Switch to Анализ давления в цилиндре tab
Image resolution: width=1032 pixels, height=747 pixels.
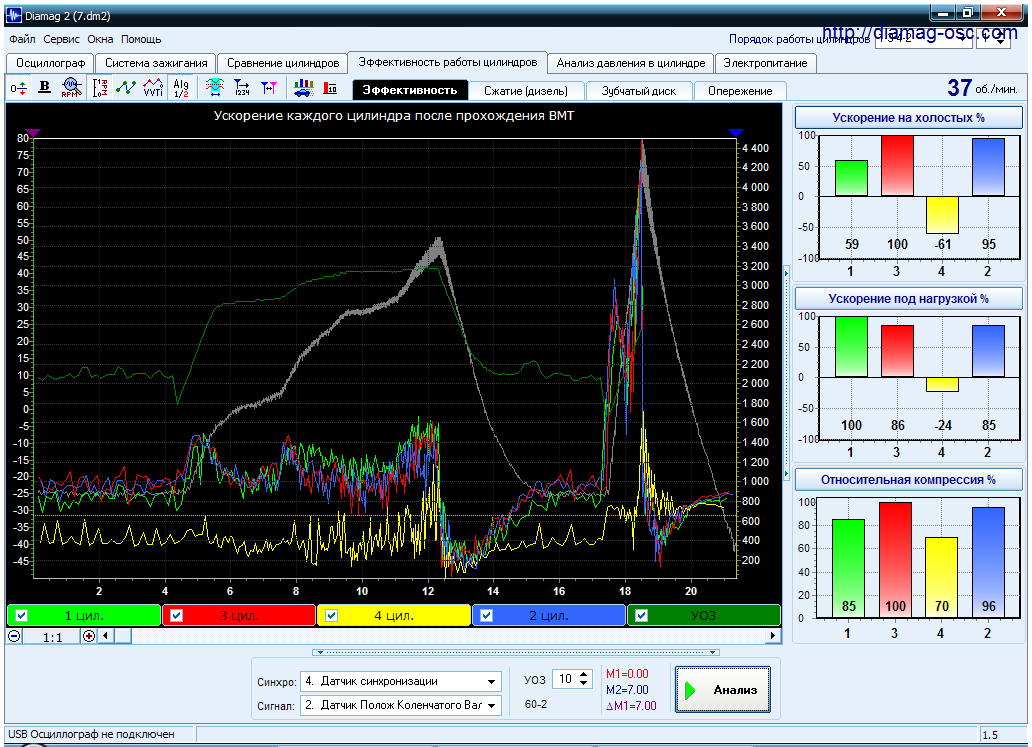click(631, 63)
